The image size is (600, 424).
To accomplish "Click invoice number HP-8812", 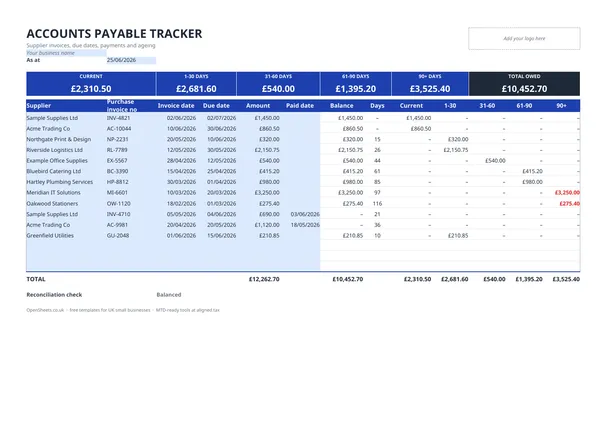I will (117, 182).
